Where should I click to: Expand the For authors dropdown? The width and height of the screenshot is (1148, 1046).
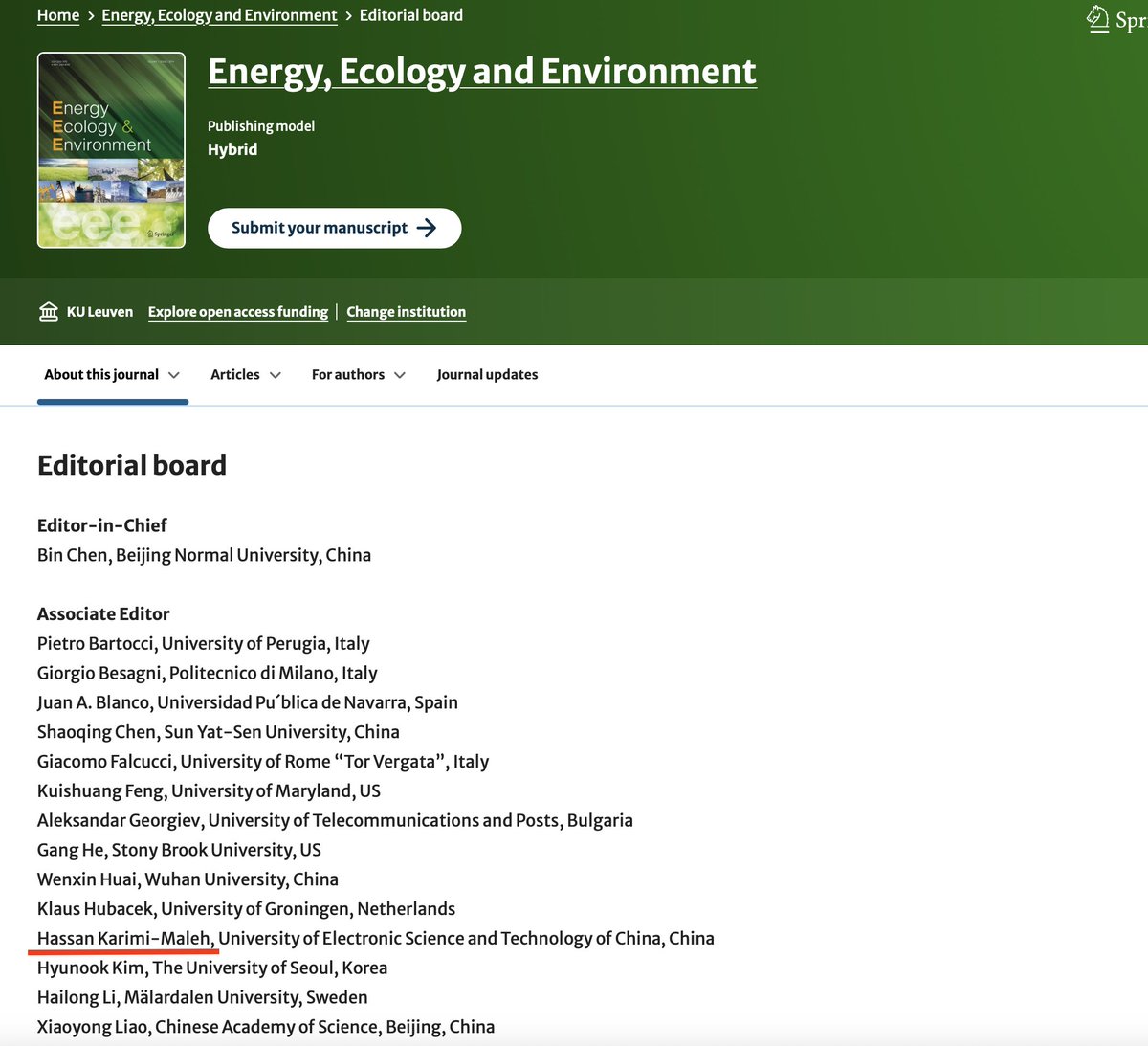click(400, 375)
